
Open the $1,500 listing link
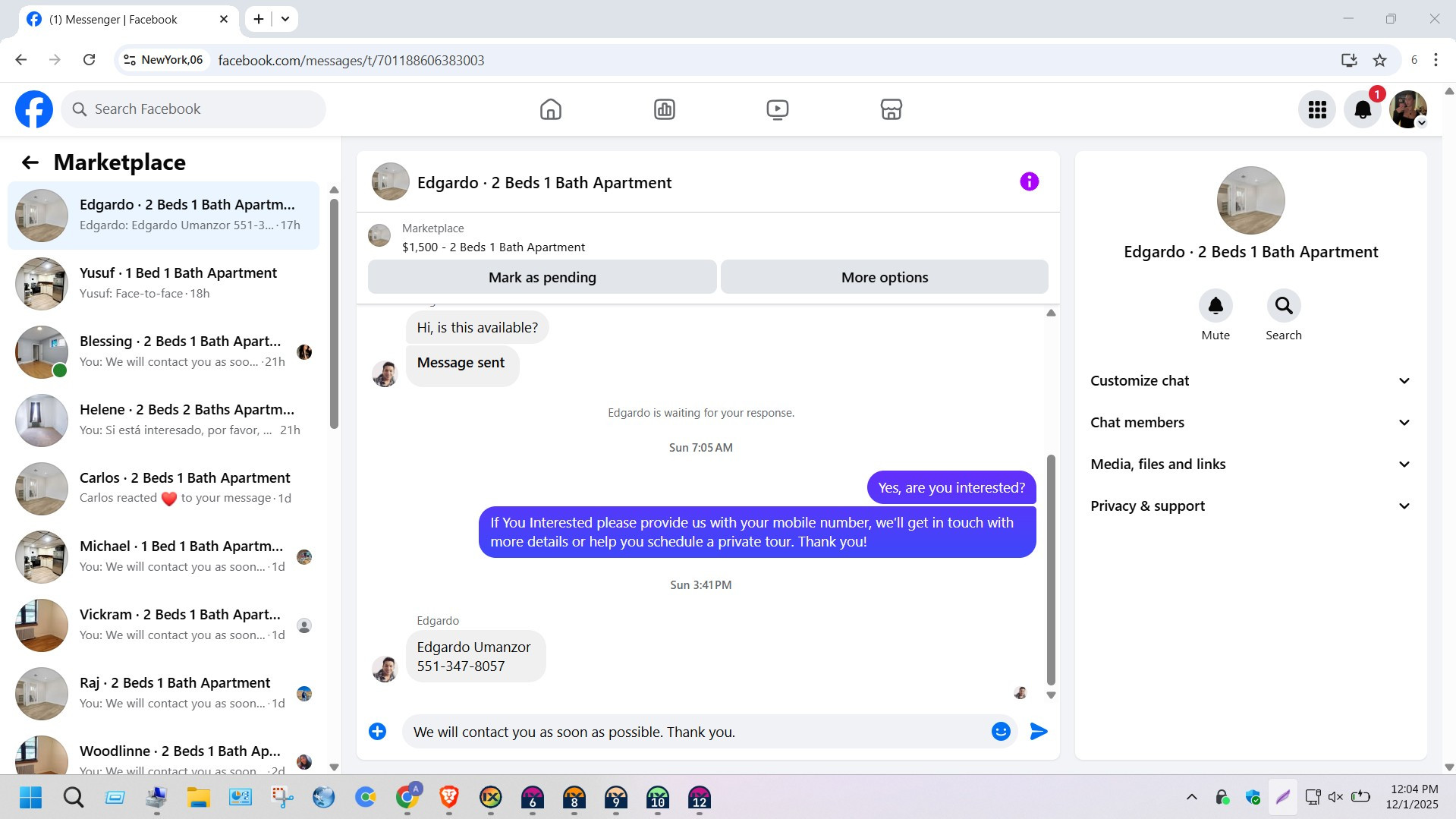tap(493, 247)
